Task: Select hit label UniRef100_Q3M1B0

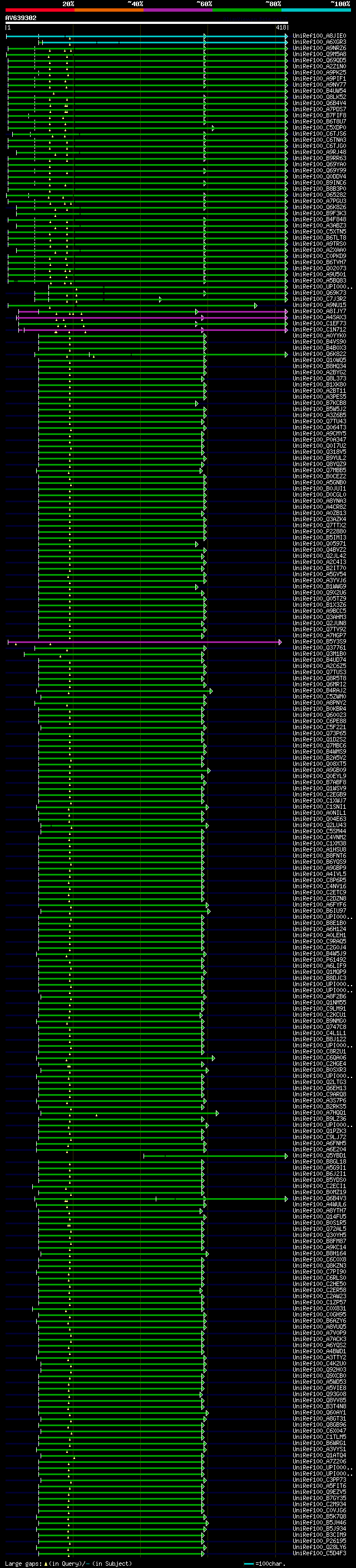Action: [x=319, y=654]
